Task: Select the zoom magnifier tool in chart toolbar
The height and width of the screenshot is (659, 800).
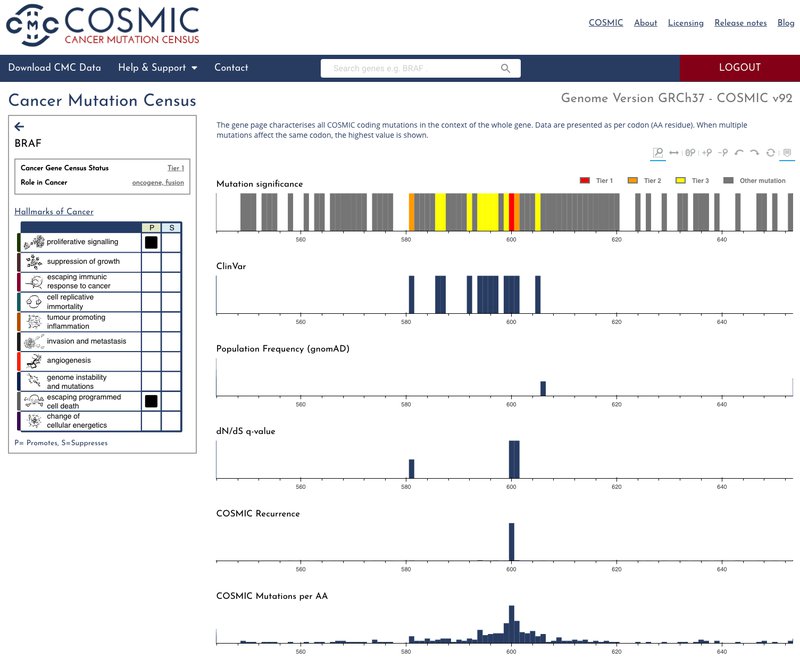Action: (658, 153)
